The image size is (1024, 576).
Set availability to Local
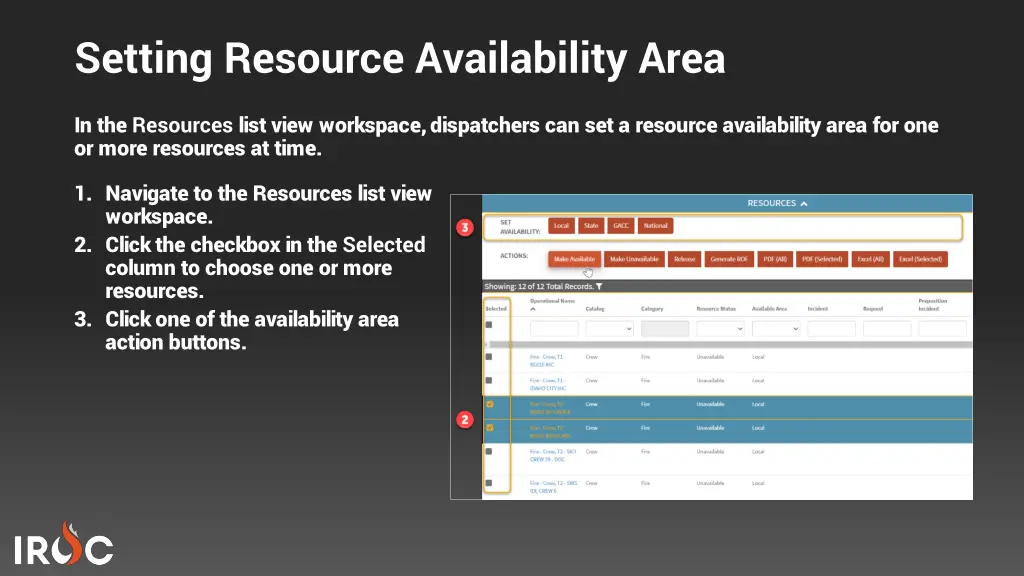(562, 226)
